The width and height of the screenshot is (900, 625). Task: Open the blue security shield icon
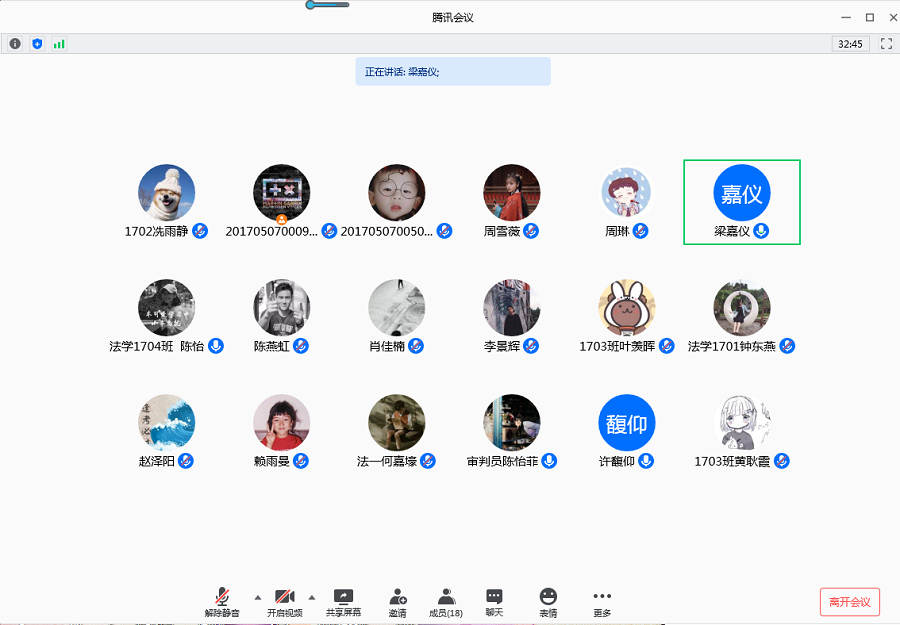point(37,44)
